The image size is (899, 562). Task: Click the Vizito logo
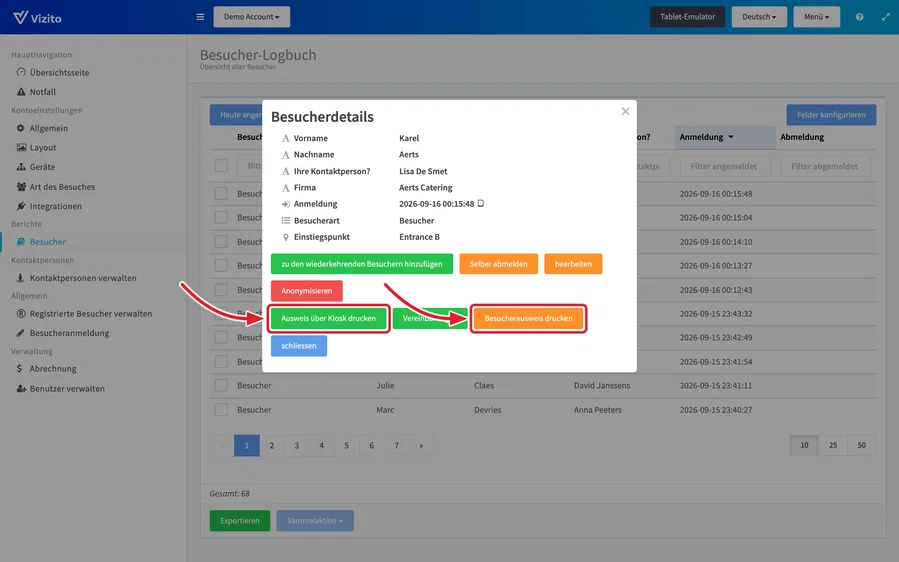[x=37, y=18]
